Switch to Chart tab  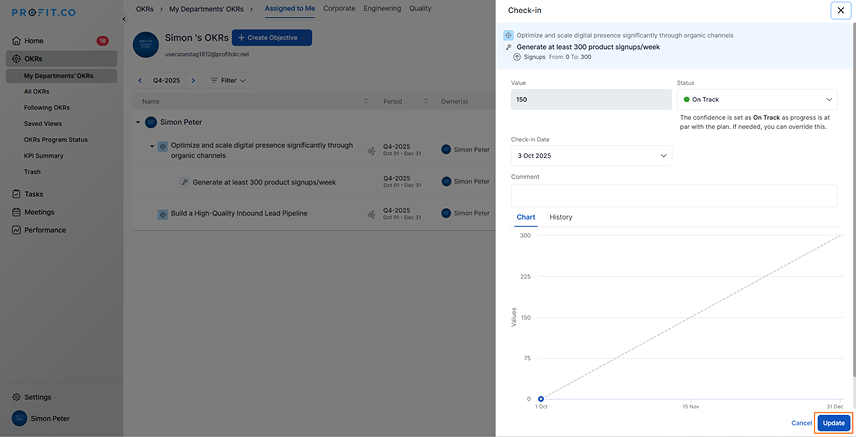tap(526, 217)
